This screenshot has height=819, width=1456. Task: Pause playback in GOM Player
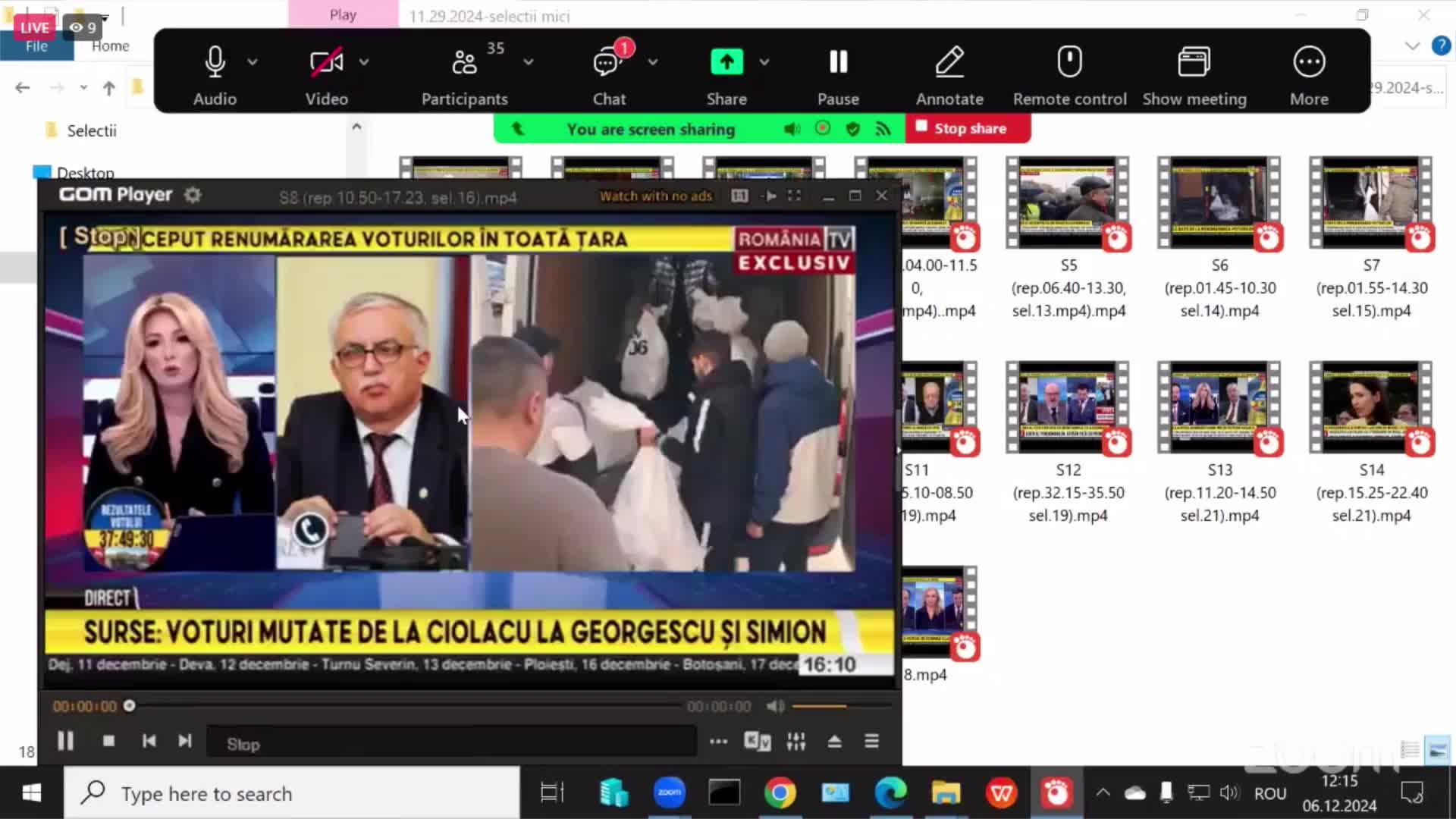(x=65, y=741)
